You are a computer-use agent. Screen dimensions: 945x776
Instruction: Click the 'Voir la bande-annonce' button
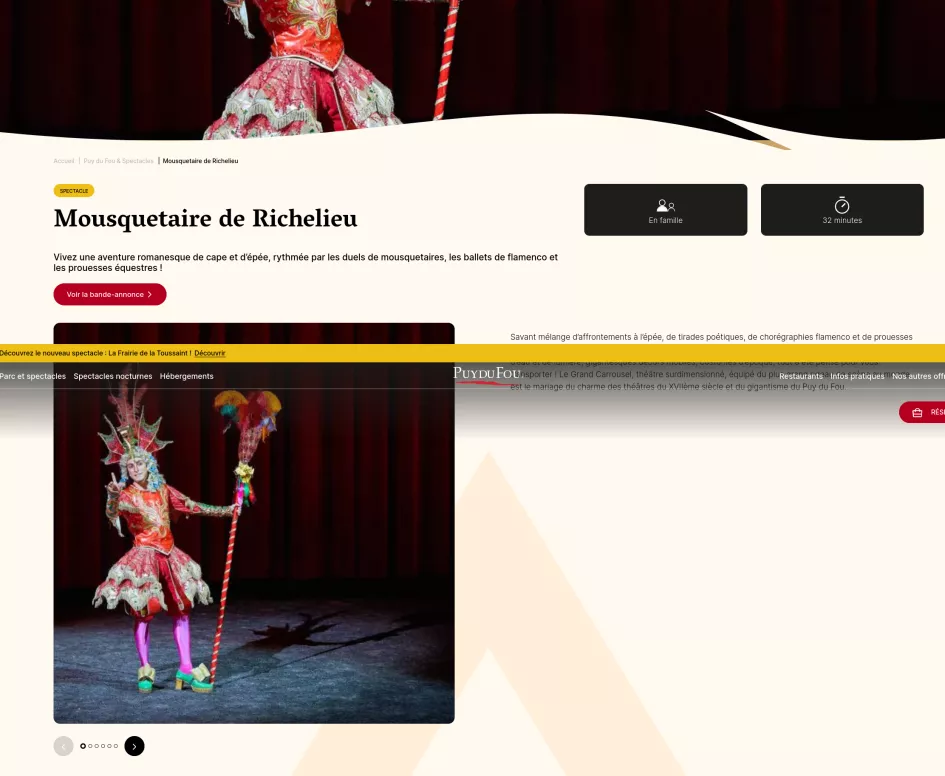[x=110, y=295]
